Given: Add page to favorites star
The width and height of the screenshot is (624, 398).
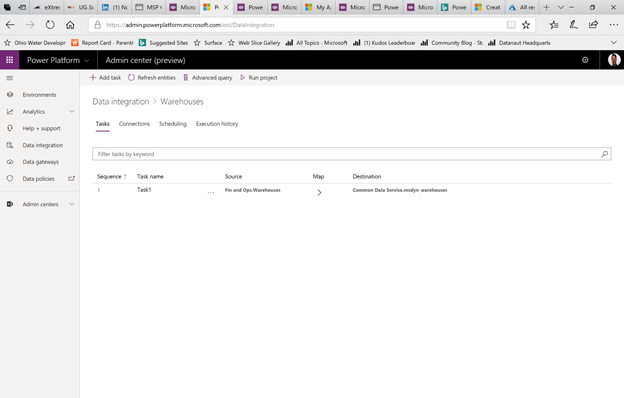Looking at the screenshot, I should point(526,25).
